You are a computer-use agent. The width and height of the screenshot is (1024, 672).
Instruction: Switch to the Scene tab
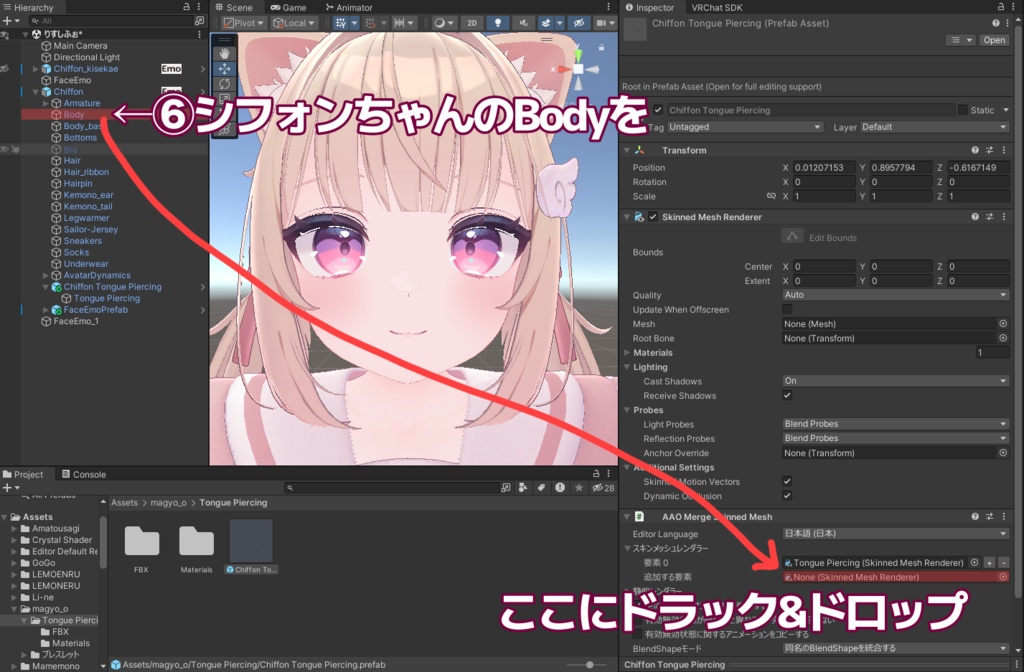tap(233, 7)
